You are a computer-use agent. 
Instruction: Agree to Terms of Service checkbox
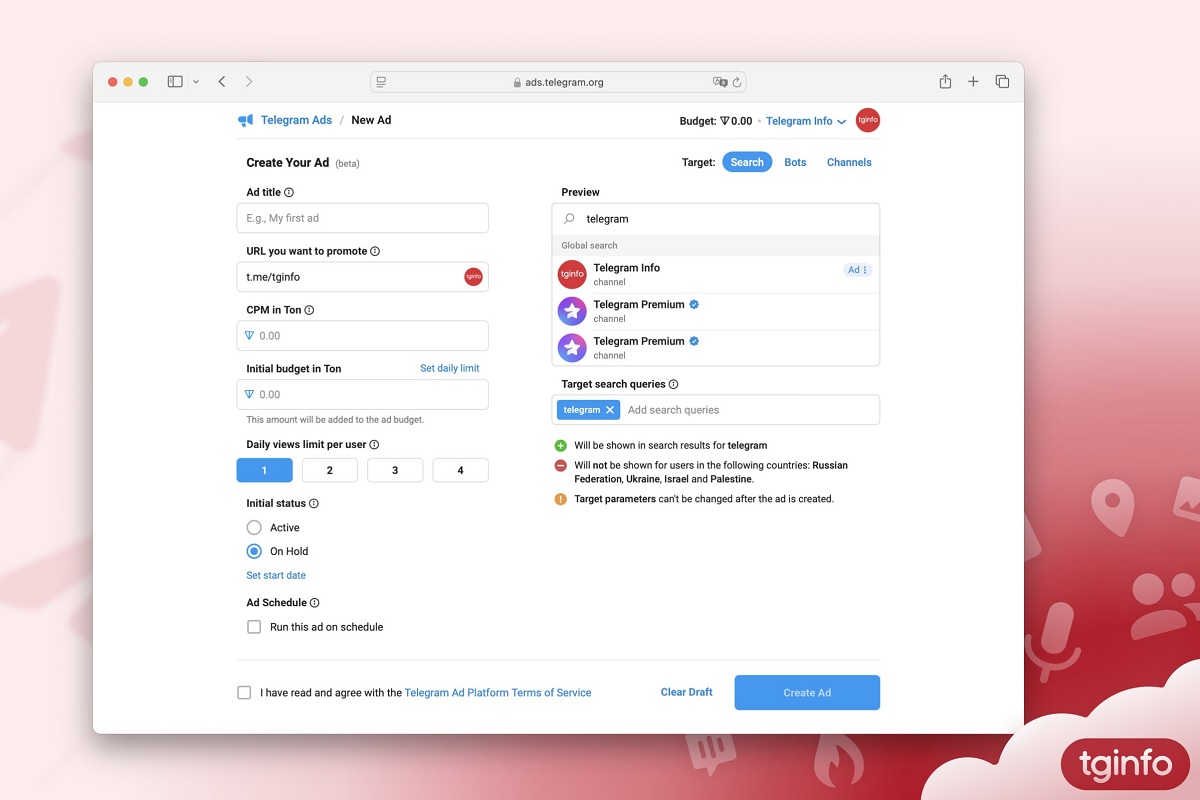[x=244, y=692]
